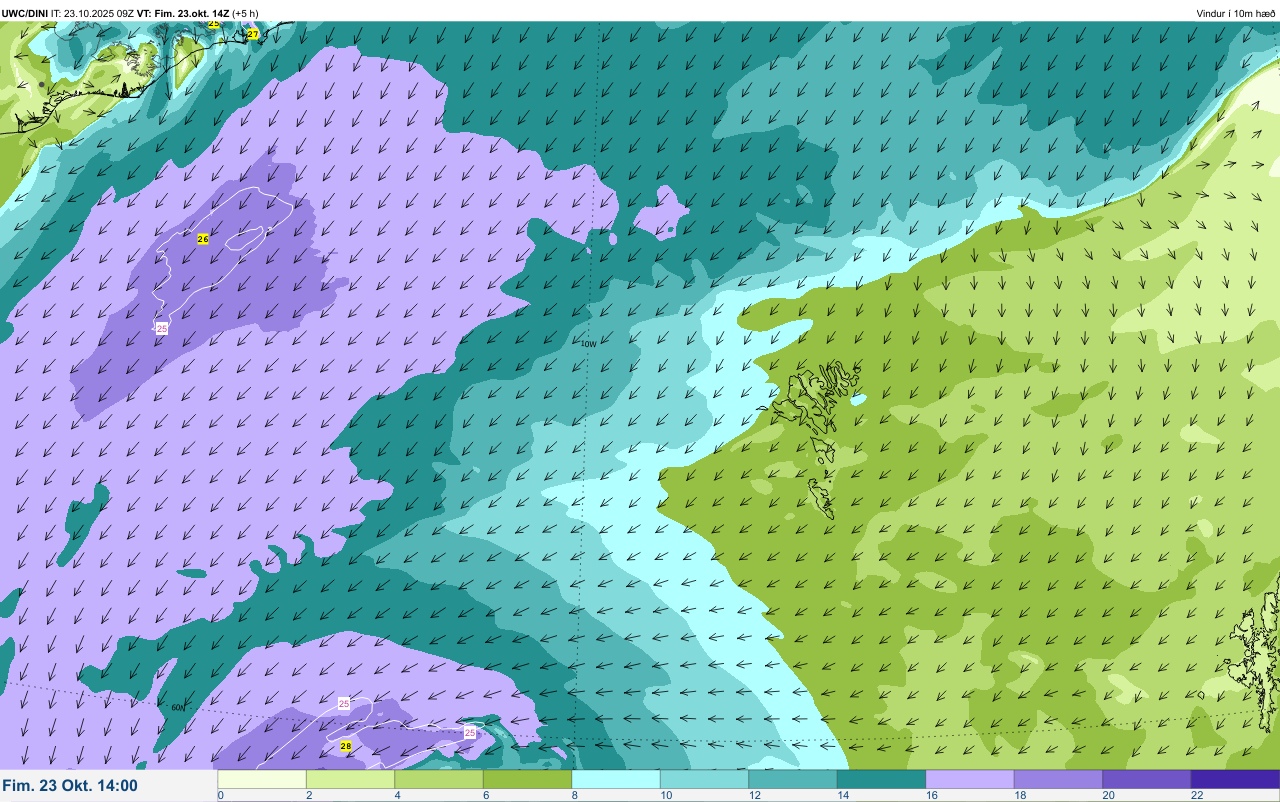
Task: Select the 16–18 light purple legend swatch
Action: (x=970, y=779)
